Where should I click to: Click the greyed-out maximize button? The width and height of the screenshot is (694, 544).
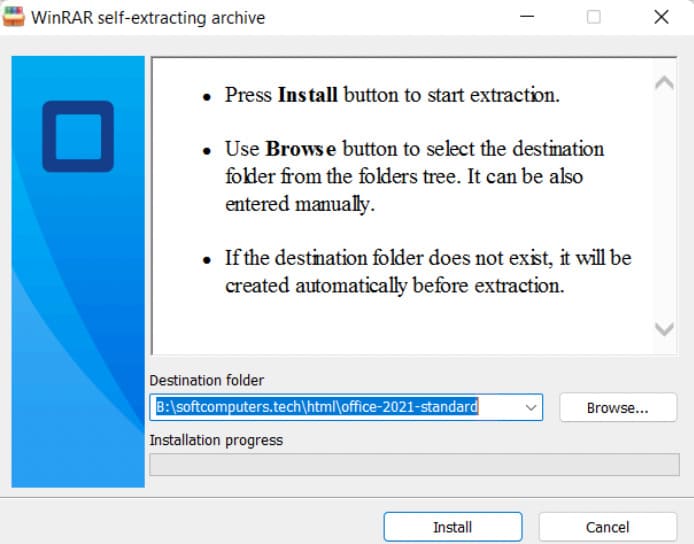point(594,17)
